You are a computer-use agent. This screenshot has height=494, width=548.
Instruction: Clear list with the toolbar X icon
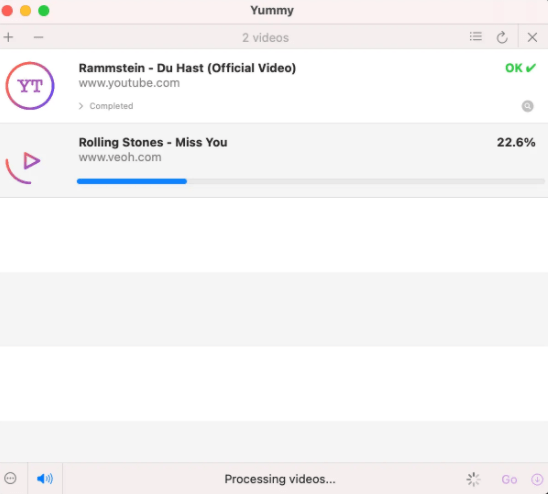tap(532, 37)
